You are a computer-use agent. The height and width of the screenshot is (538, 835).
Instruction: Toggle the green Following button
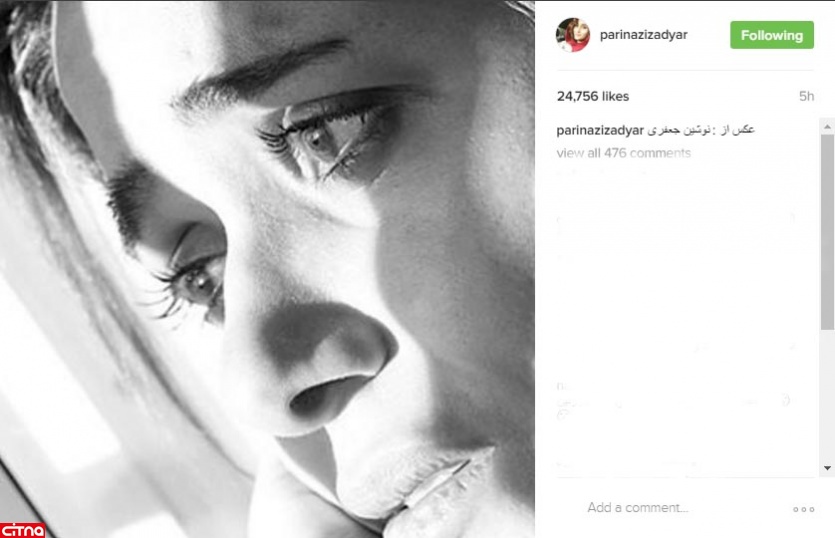[x=772, y=35]
